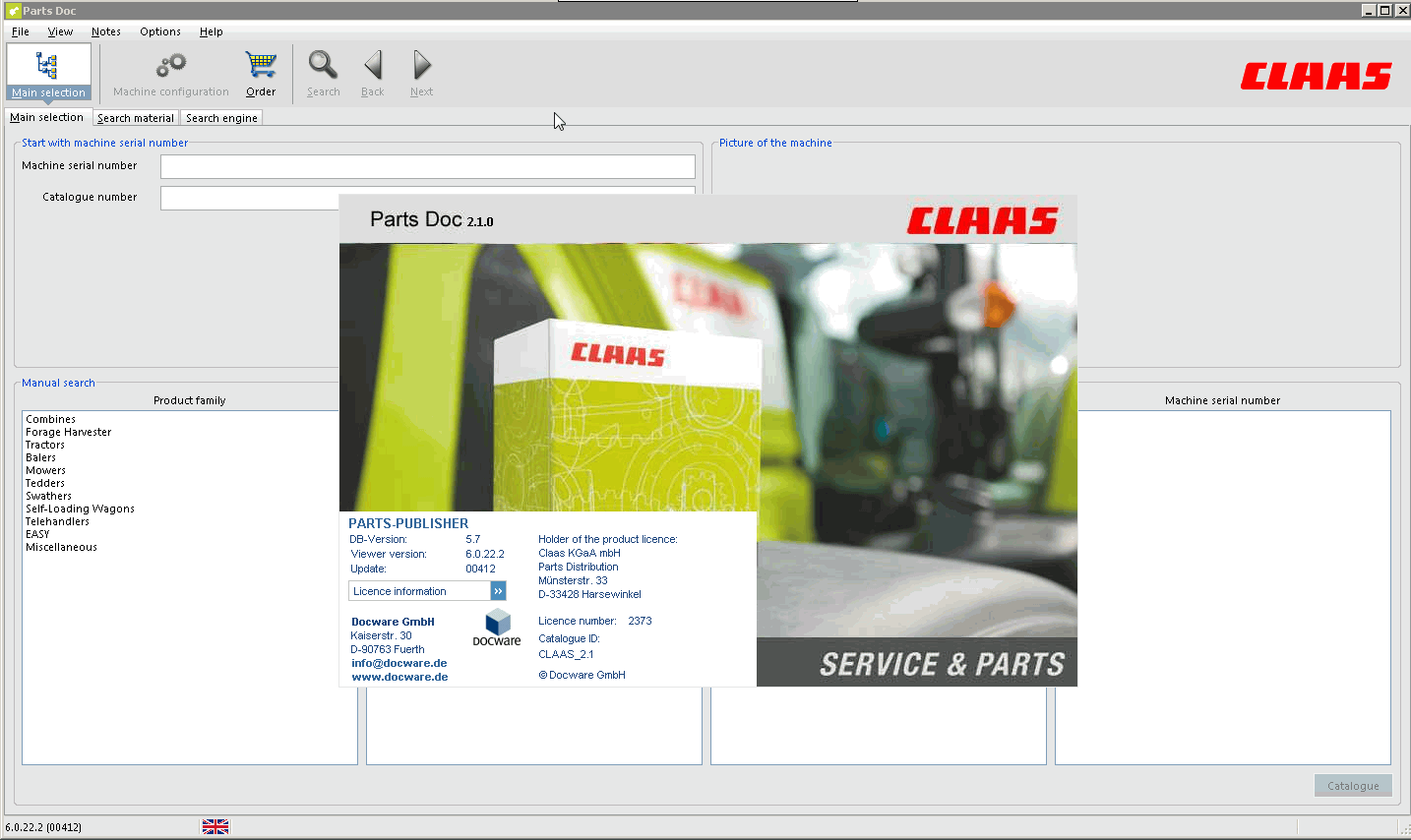
Task: Activate the Search magnifier tool
Action: pyautogui.click(x=323, y=72)
